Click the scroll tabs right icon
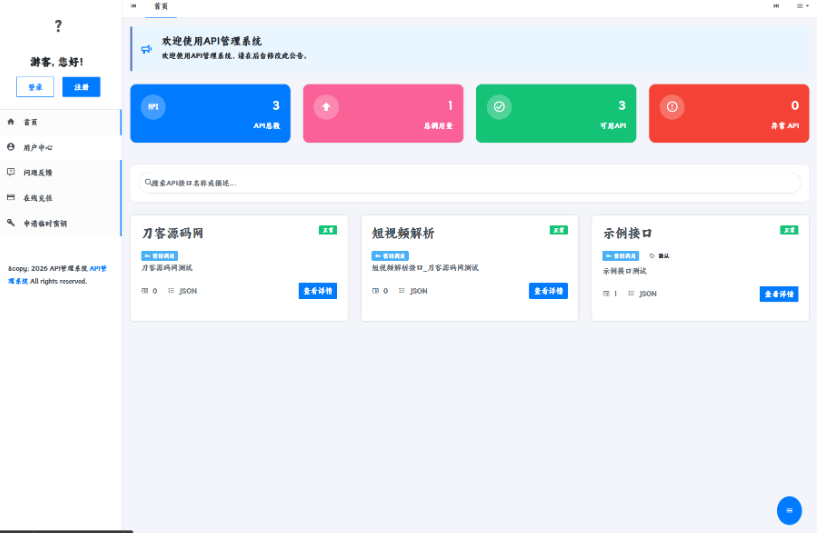817x533 pixels. 776,6
